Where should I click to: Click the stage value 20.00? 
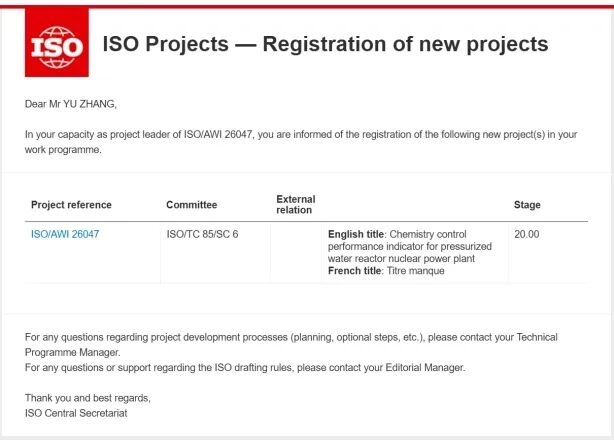pos(526,234)
